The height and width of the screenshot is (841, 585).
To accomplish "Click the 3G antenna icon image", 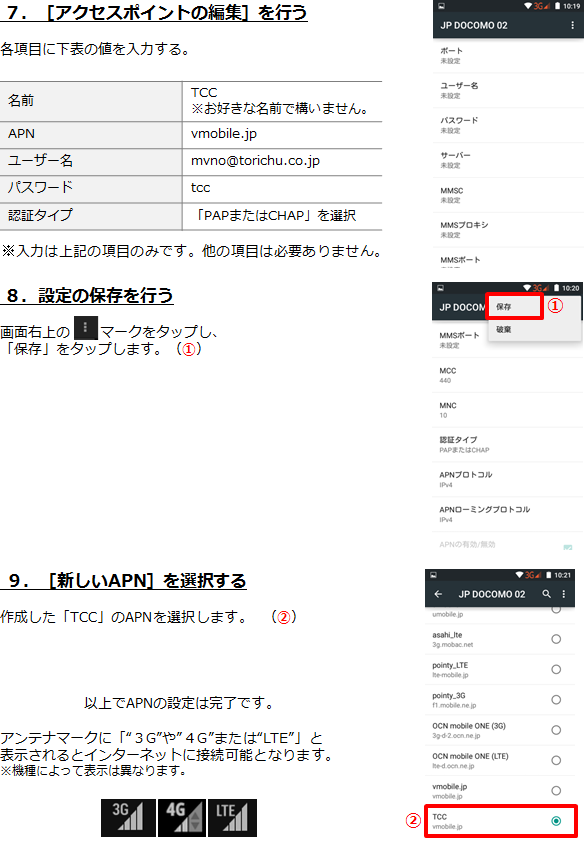I will click(128, 818).
